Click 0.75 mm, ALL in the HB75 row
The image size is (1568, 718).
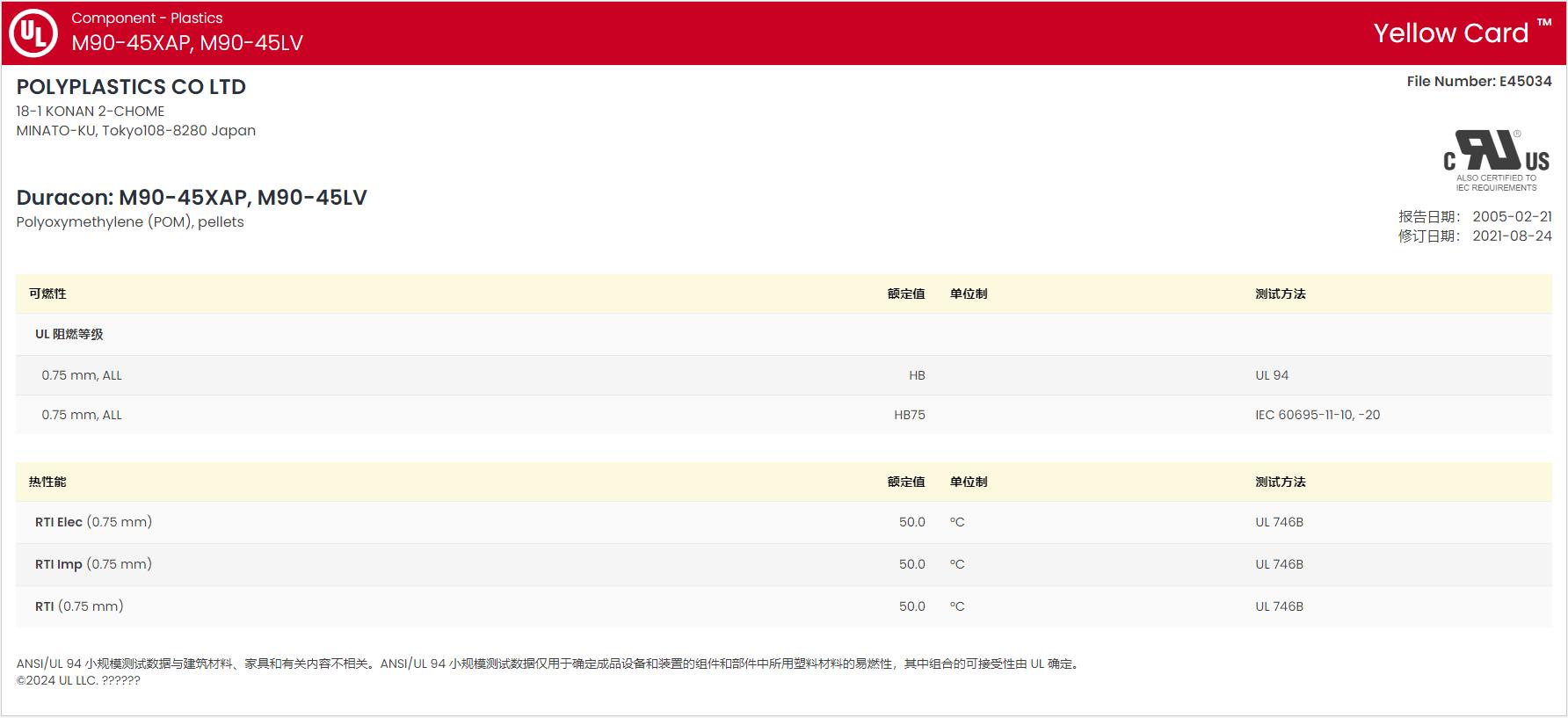[x=82, y=415]
